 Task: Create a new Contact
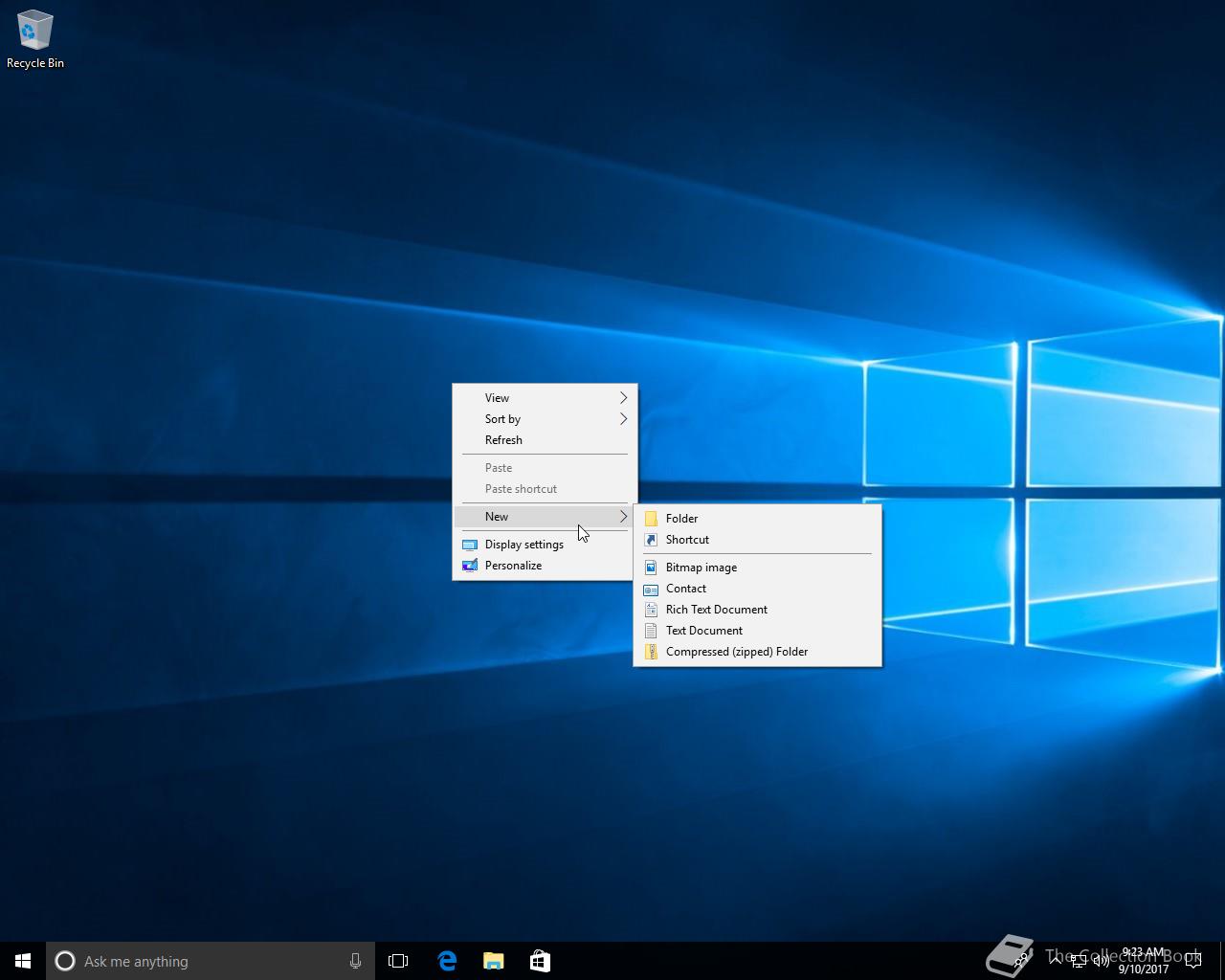click(x=757, y=589)
